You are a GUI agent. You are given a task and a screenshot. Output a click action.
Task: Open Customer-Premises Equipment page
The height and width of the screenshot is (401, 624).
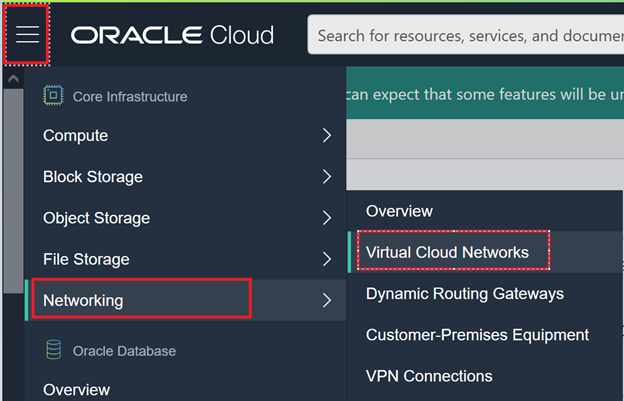click(477, 335)
